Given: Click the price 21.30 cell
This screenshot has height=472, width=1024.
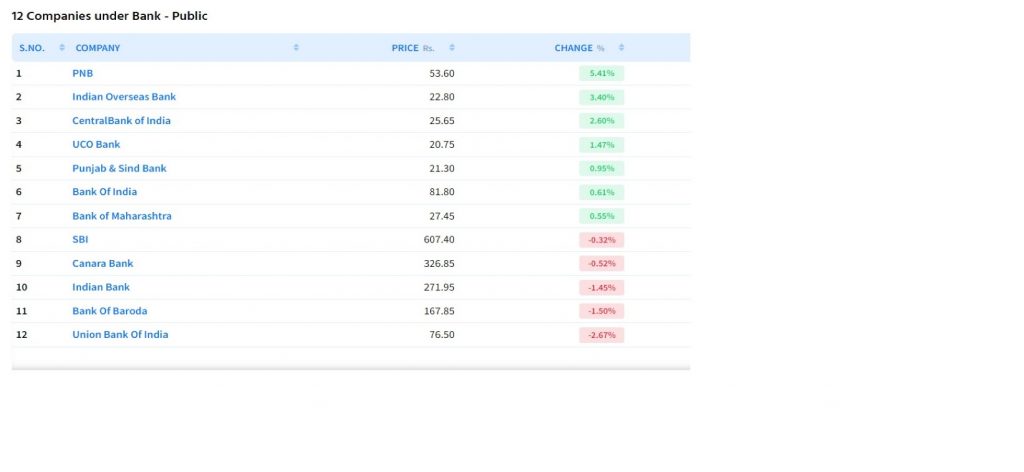Looking at the screenshot, I should pyautogui.click(x=441, y=168).
